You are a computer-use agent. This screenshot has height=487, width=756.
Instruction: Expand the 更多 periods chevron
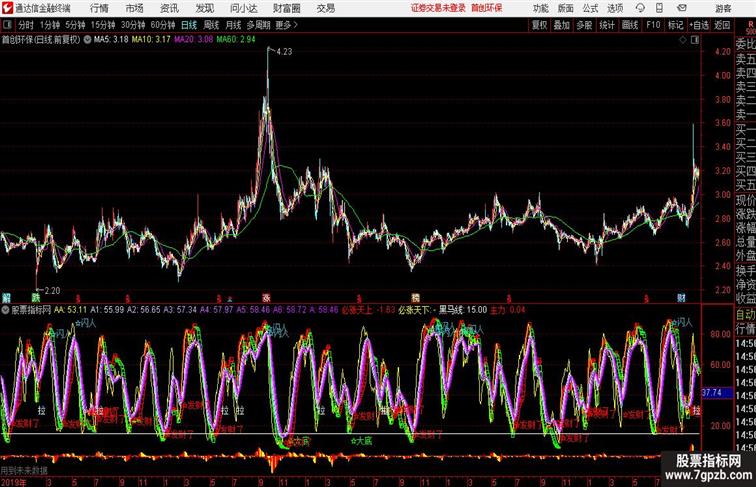[296, 25]
